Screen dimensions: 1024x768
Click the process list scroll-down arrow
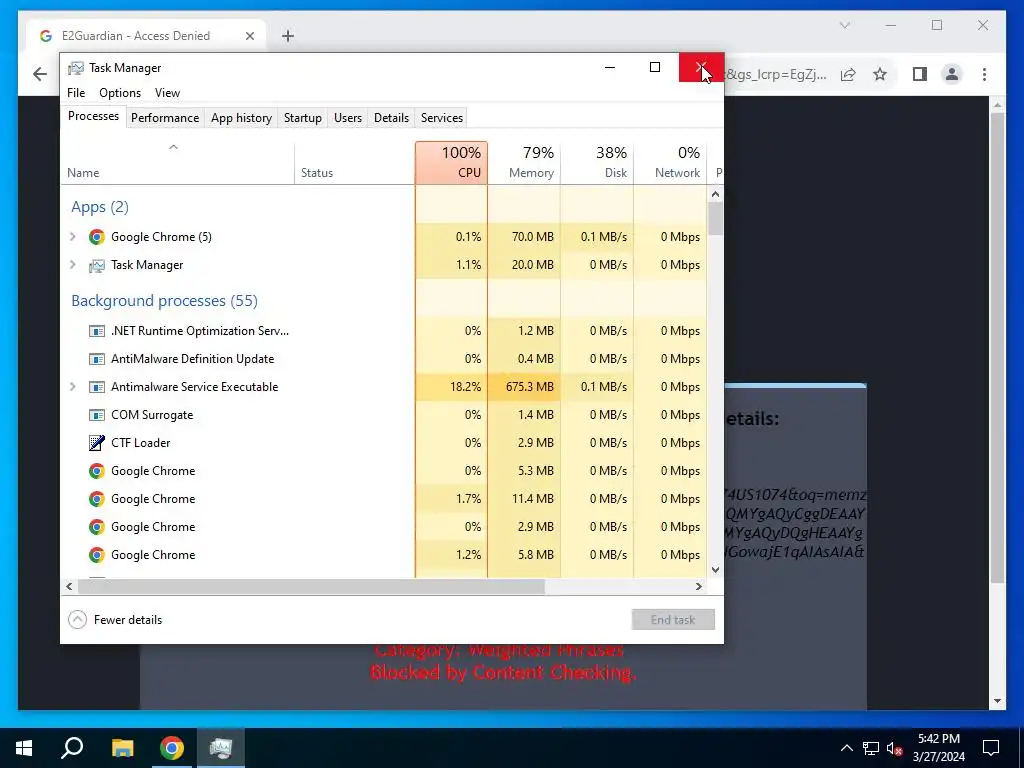point(715,569)
